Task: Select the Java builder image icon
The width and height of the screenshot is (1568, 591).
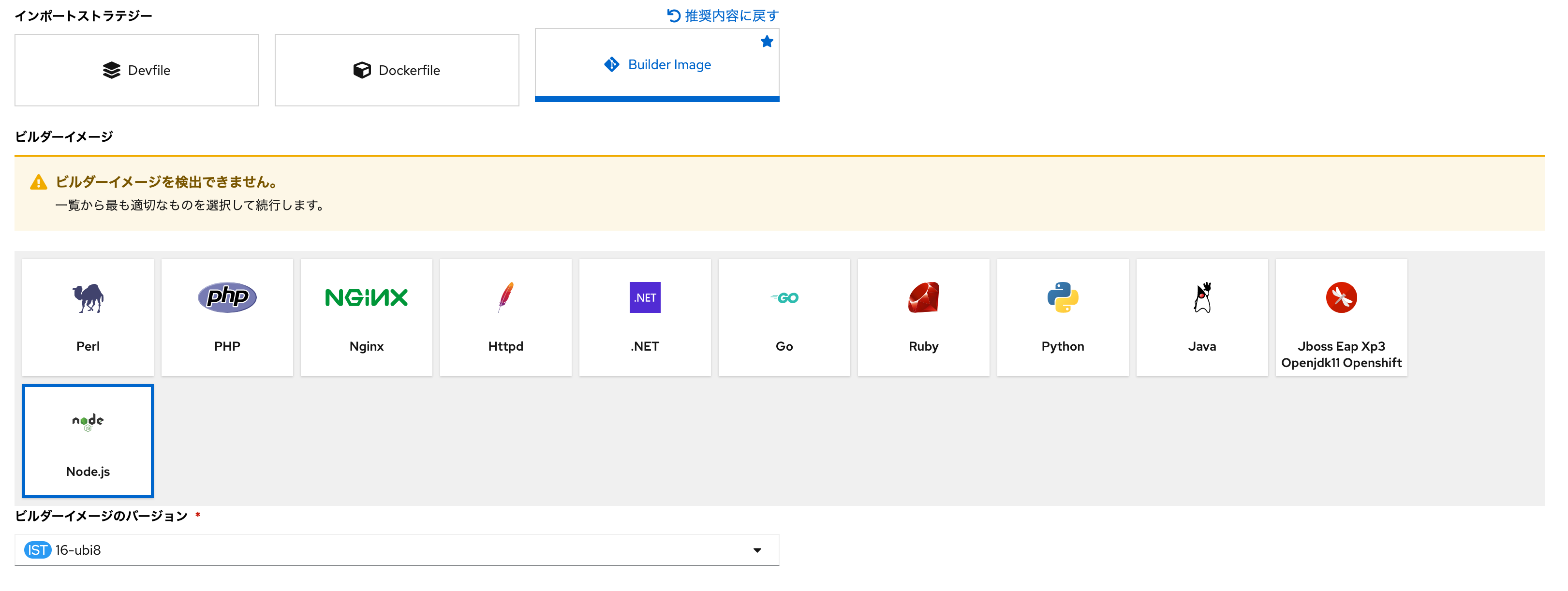Action: (1202, 317)
